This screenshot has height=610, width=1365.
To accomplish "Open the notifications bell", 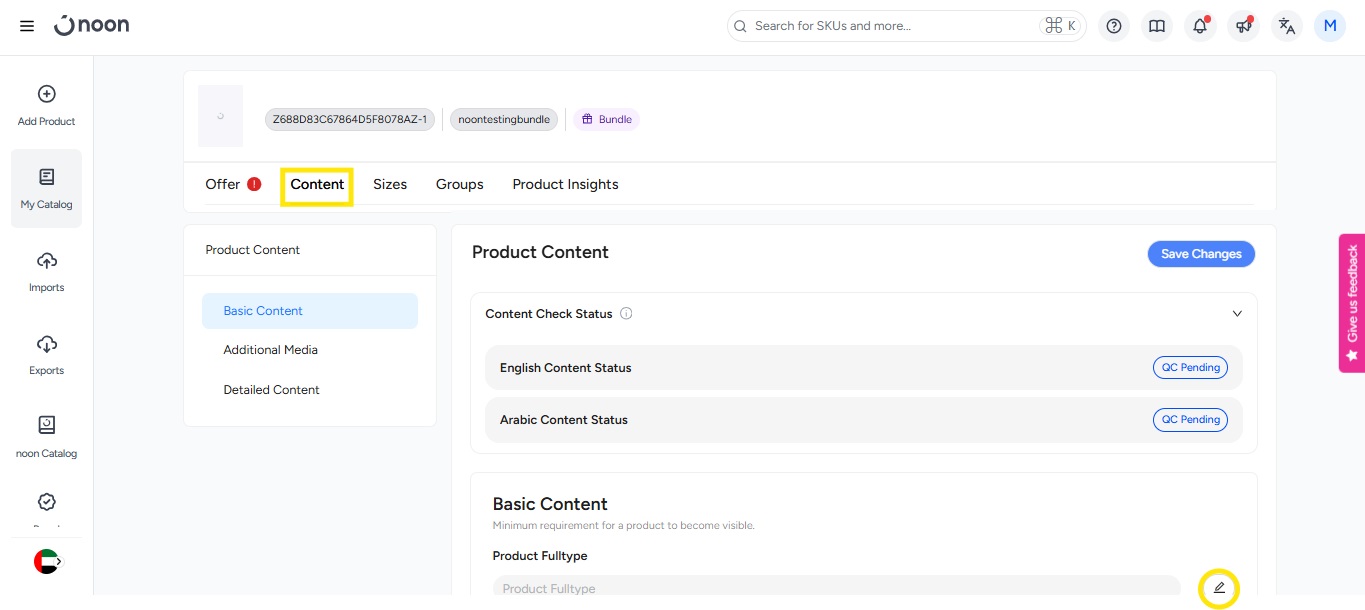I will click(x=1200, y=26).
